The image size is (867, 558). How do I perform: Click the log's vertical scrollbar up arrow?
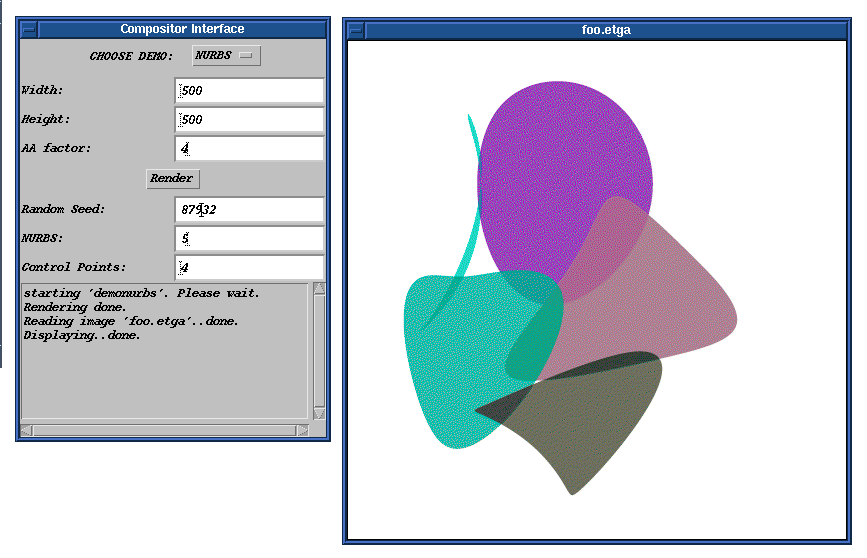coord(319,289)
